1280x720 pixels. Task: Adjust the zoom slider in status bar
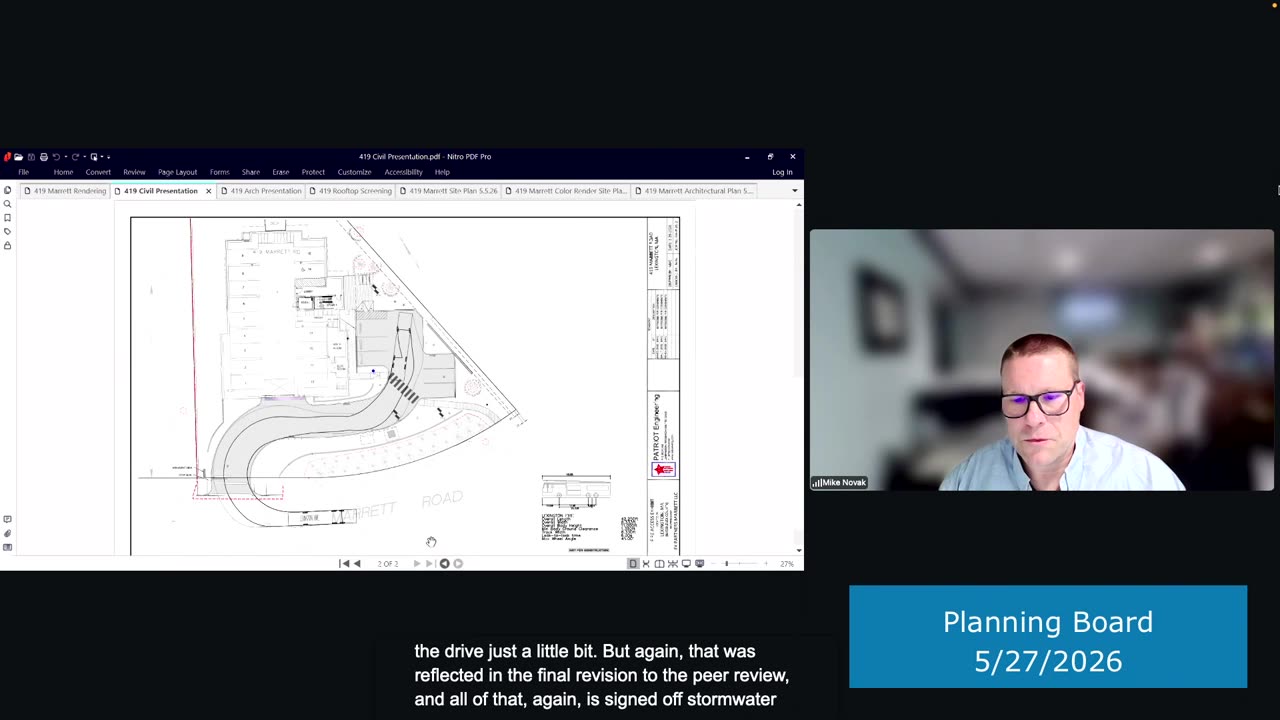tap(727, 564)
